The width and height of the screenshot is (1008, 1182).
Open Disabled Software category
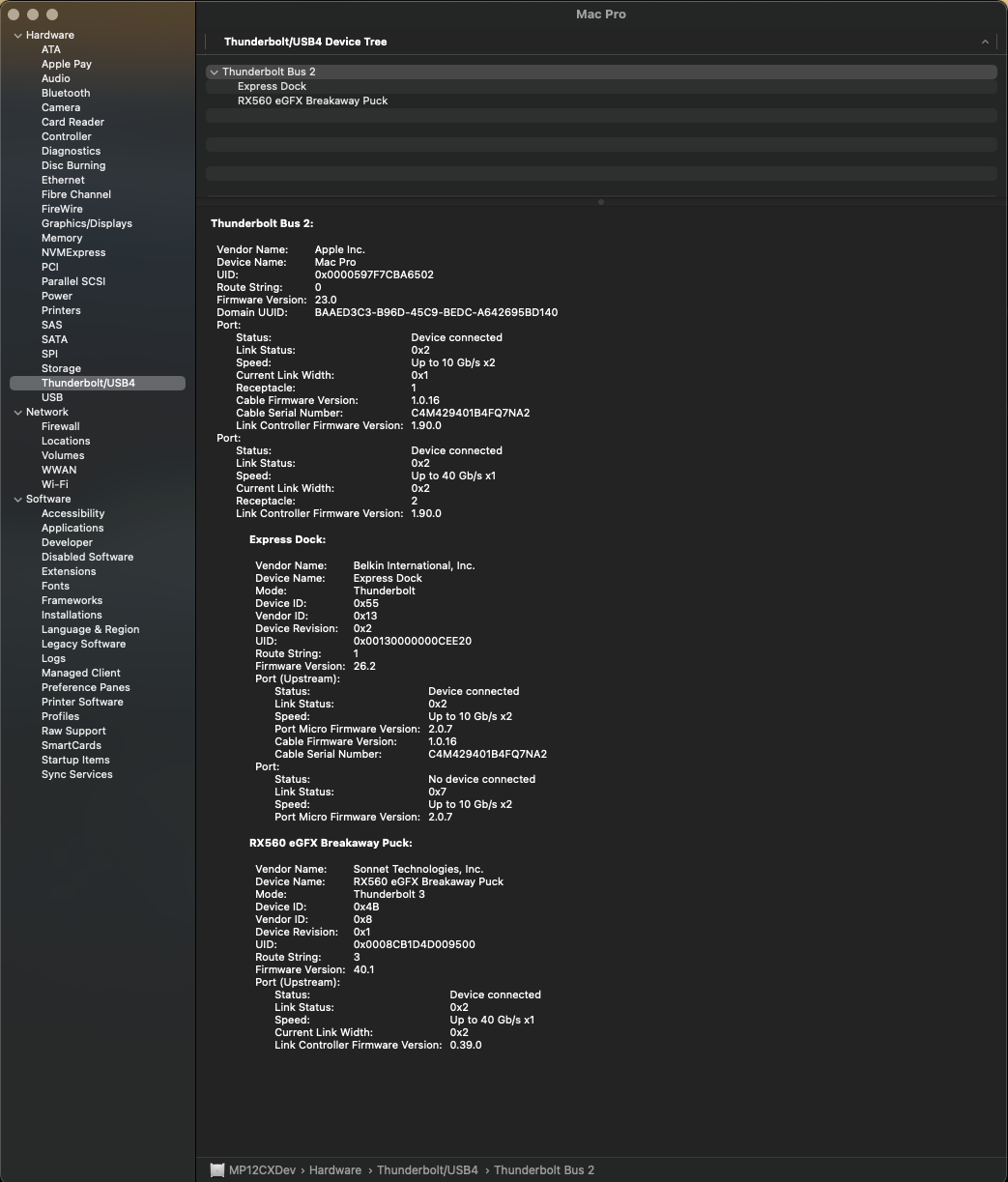88,557
